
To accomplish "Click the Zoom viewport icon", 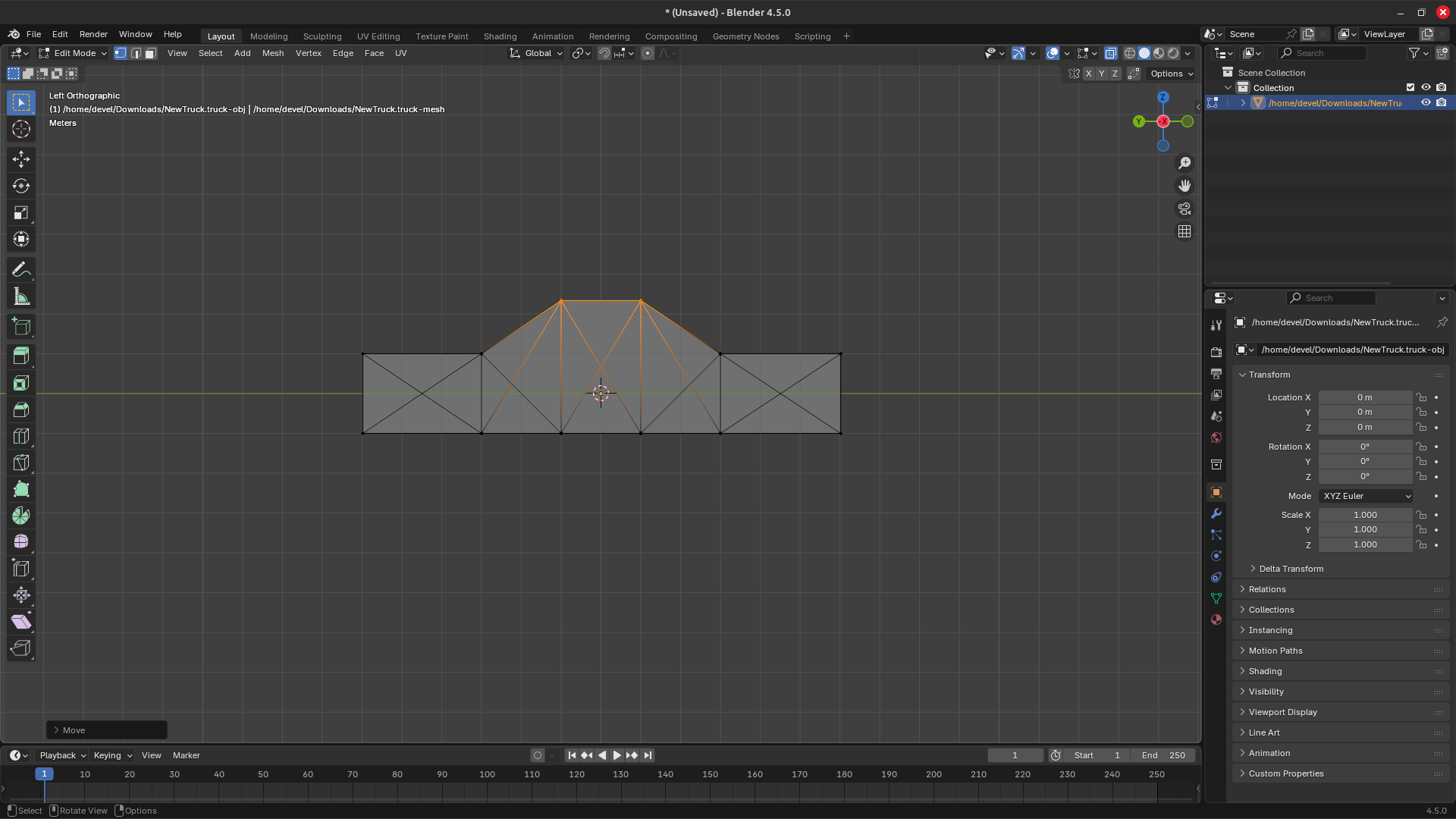I will pos(1185,163).
